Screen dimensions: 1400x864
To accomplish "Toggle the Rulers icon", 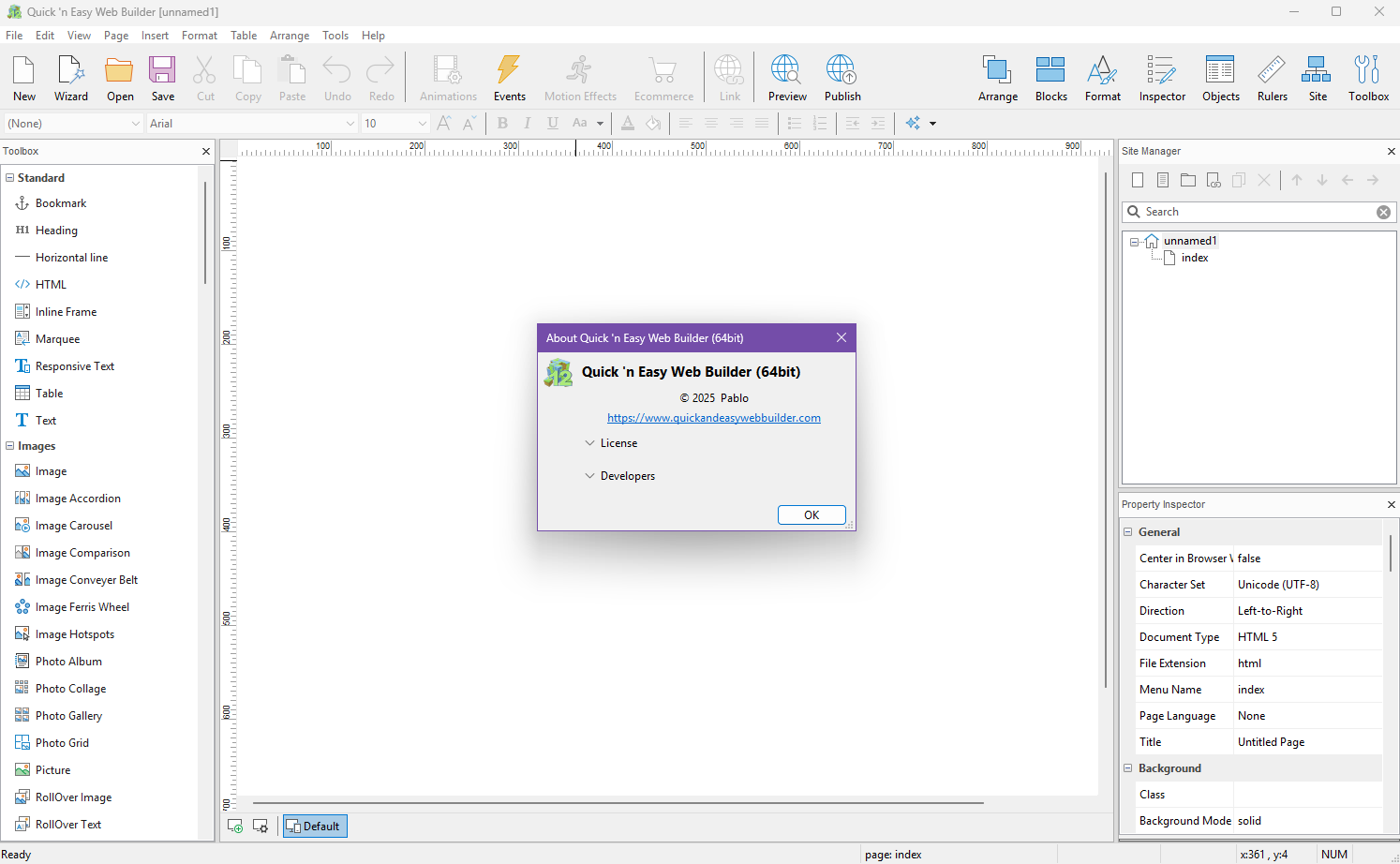I will (1272, 70).
